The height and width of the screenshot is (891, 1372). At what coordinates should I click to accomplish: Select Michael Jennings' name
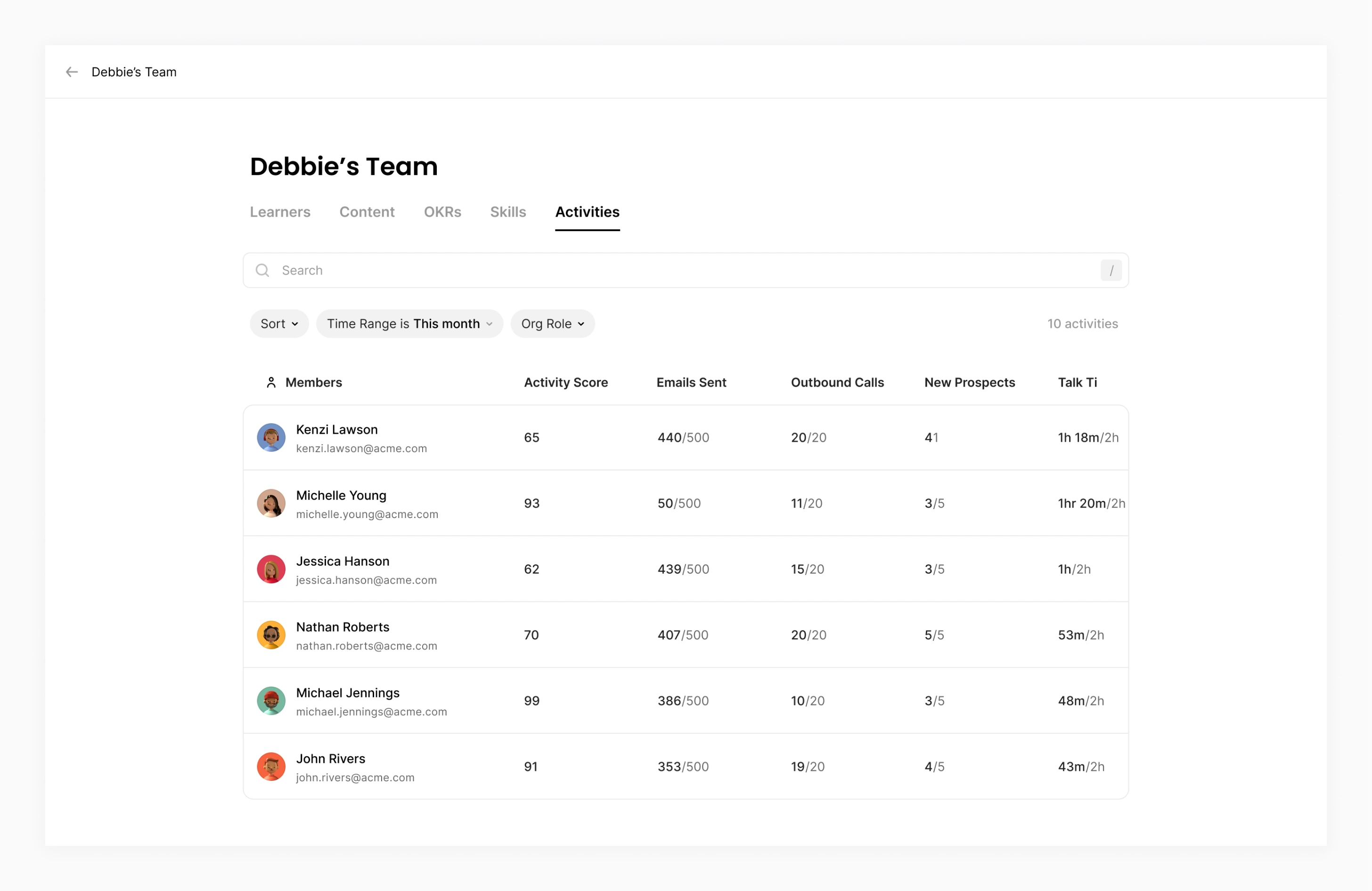pos(347,693)
